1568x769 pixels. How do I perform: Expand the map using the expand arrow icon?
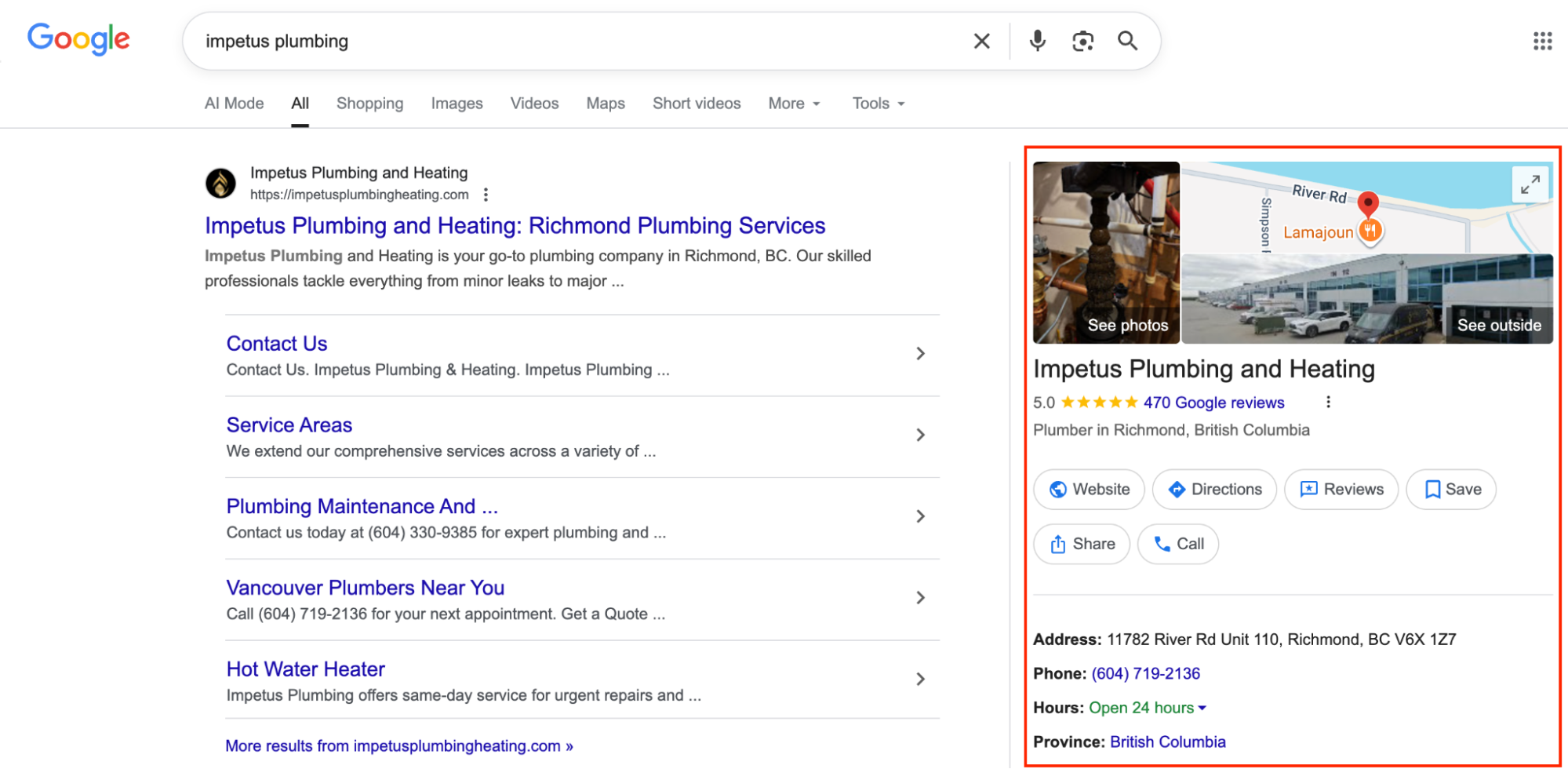click(1530, 184)
